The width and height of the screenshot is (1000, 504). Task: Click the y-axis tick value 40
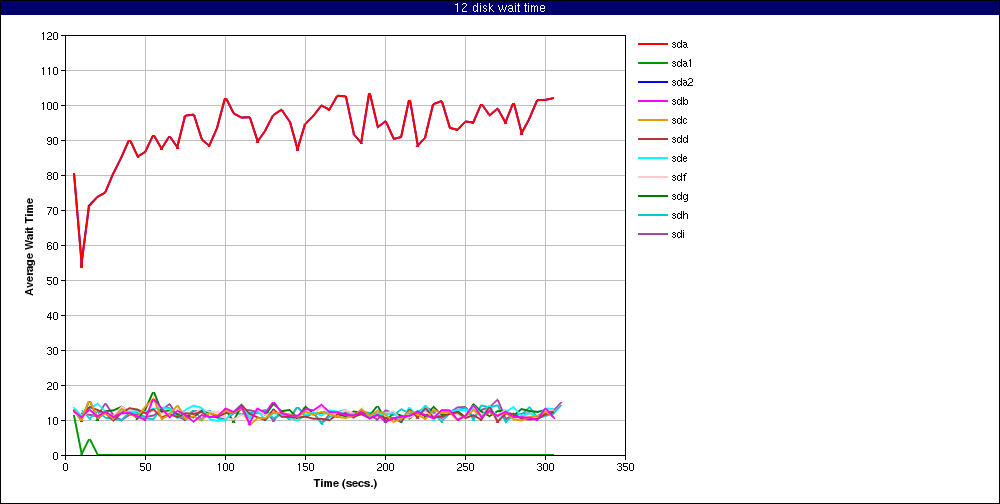pos(54,315)
